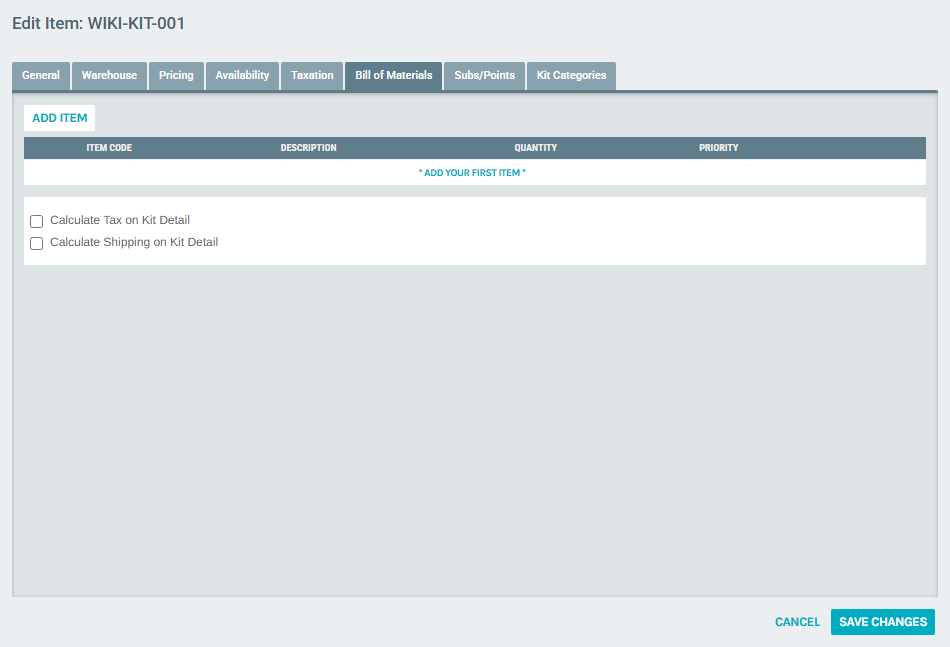The height and width of the screenshot is (647, 950).
Task: Open the Warehouse tab
Action: tap(109, 75)
